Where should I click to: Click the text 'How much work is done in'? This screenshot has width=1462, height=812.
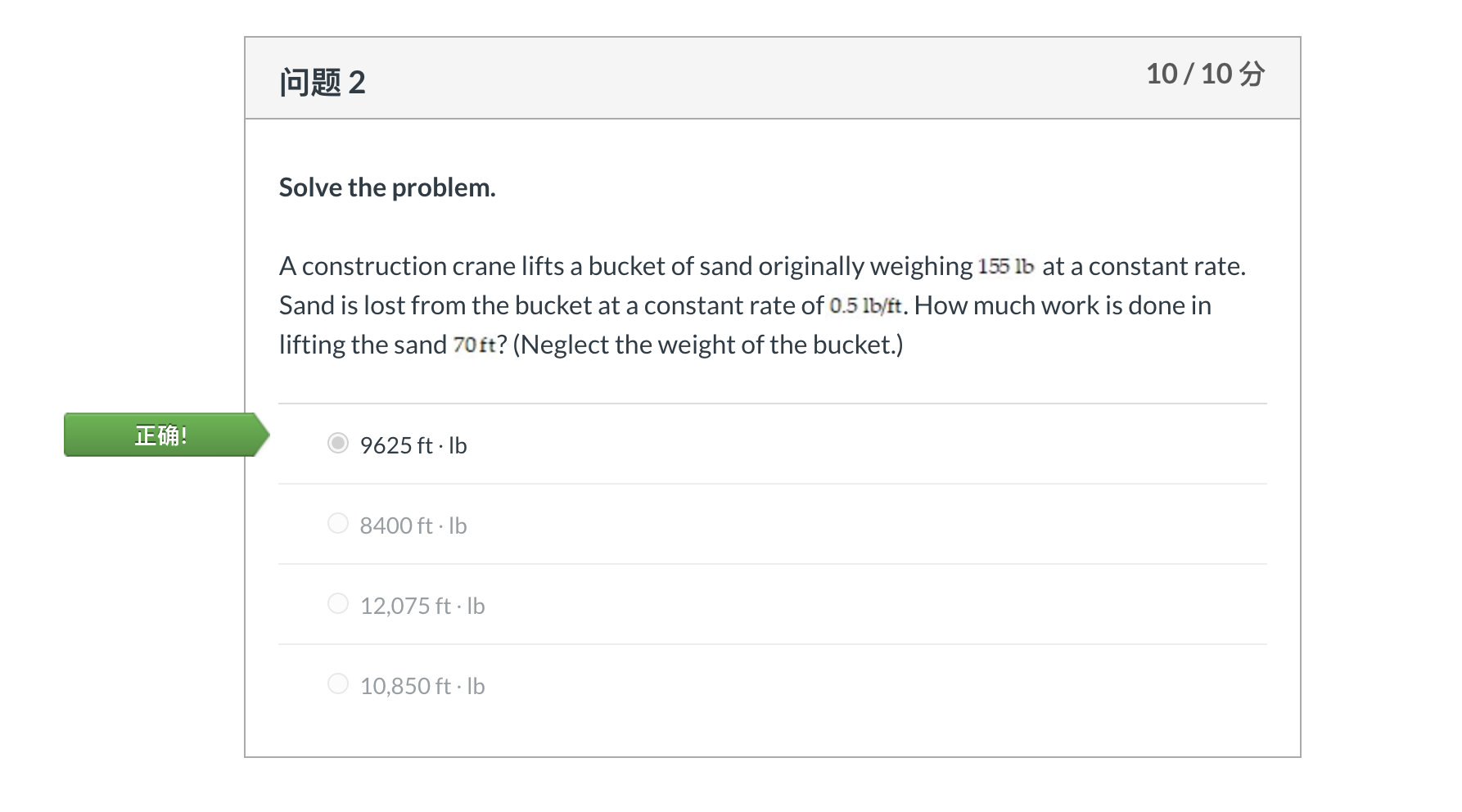point(1063,305)
